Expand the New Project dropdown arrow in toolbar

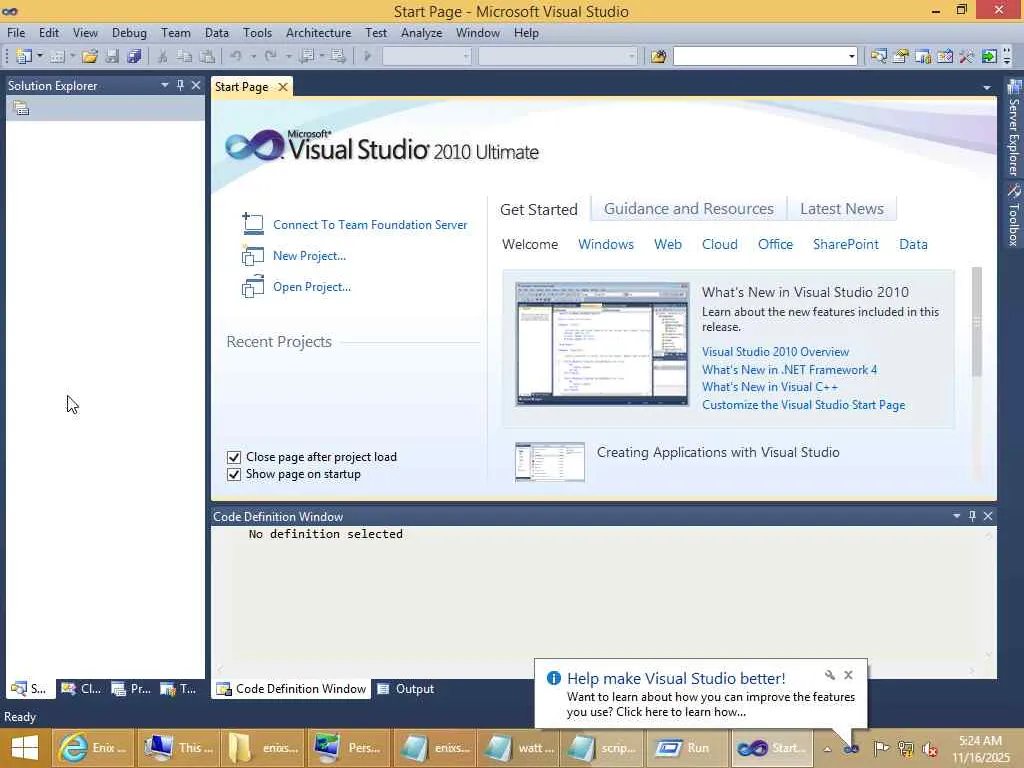tap(39, 56)
